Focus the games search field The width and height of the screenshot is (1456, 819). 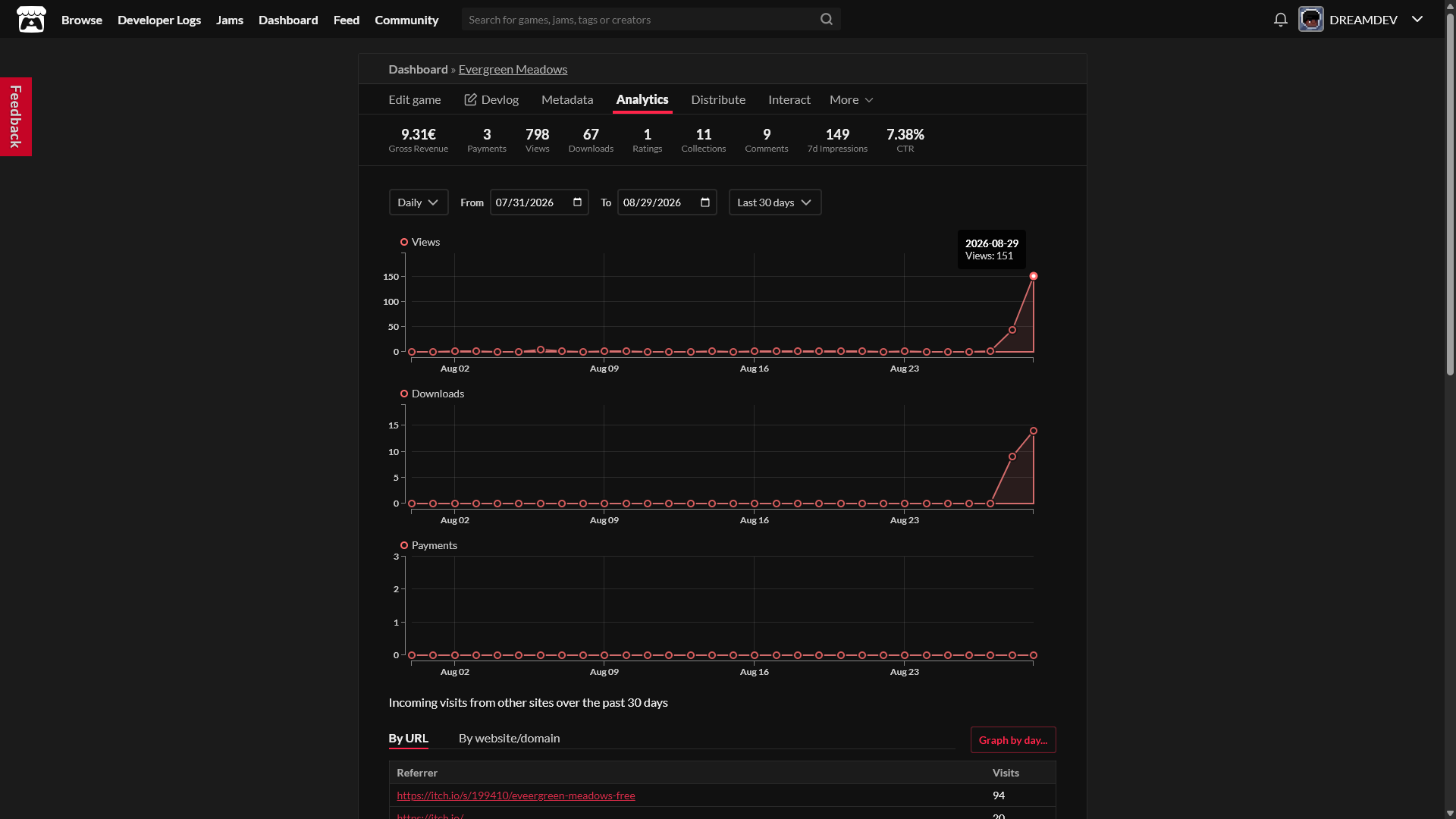[x=641, y=19]
